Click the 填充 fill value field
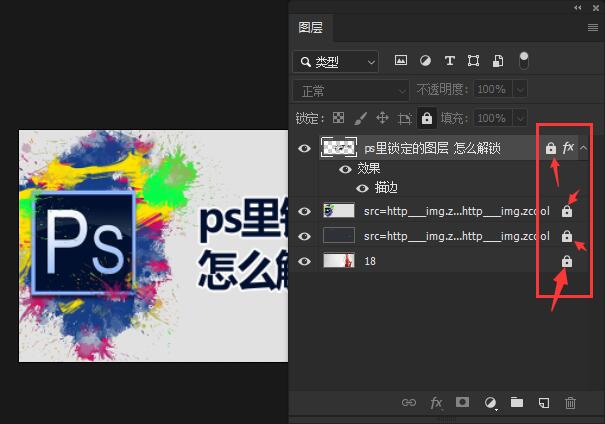This screenshot has width=605, height=424. [493, 118]
